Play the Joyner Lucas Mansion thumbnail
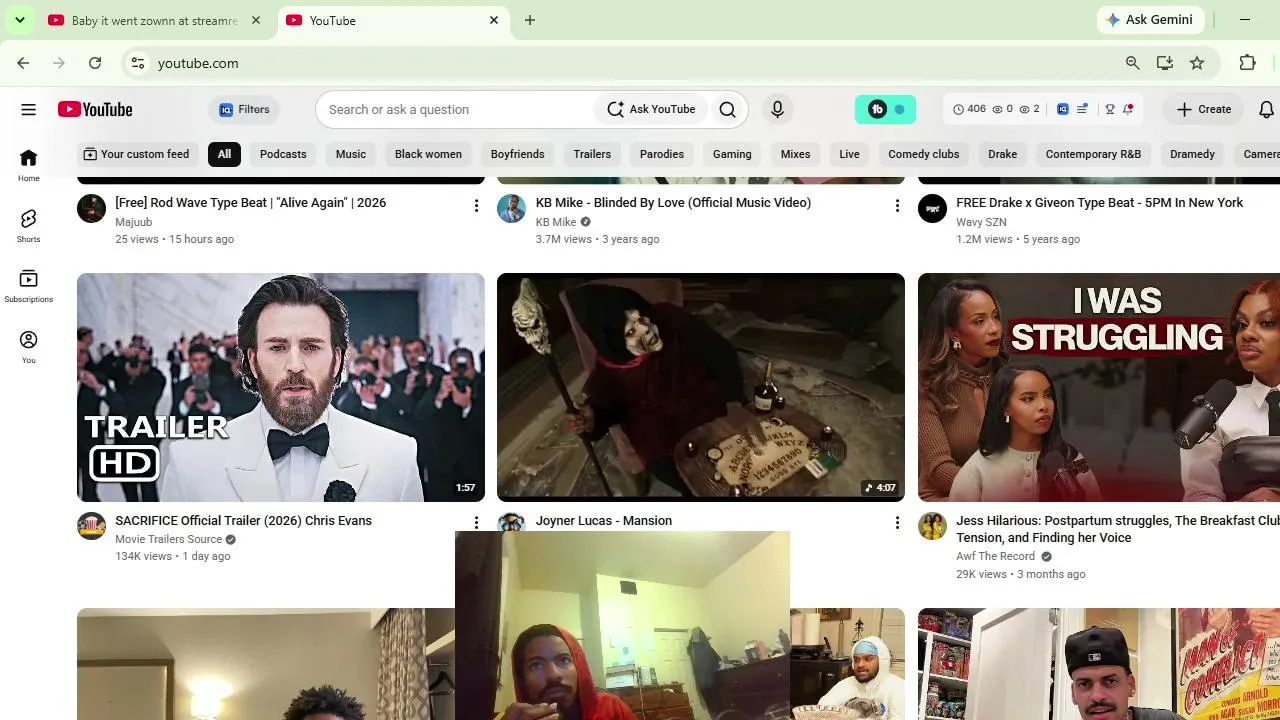Screen dimensions: 1280x720 point(701,387)
